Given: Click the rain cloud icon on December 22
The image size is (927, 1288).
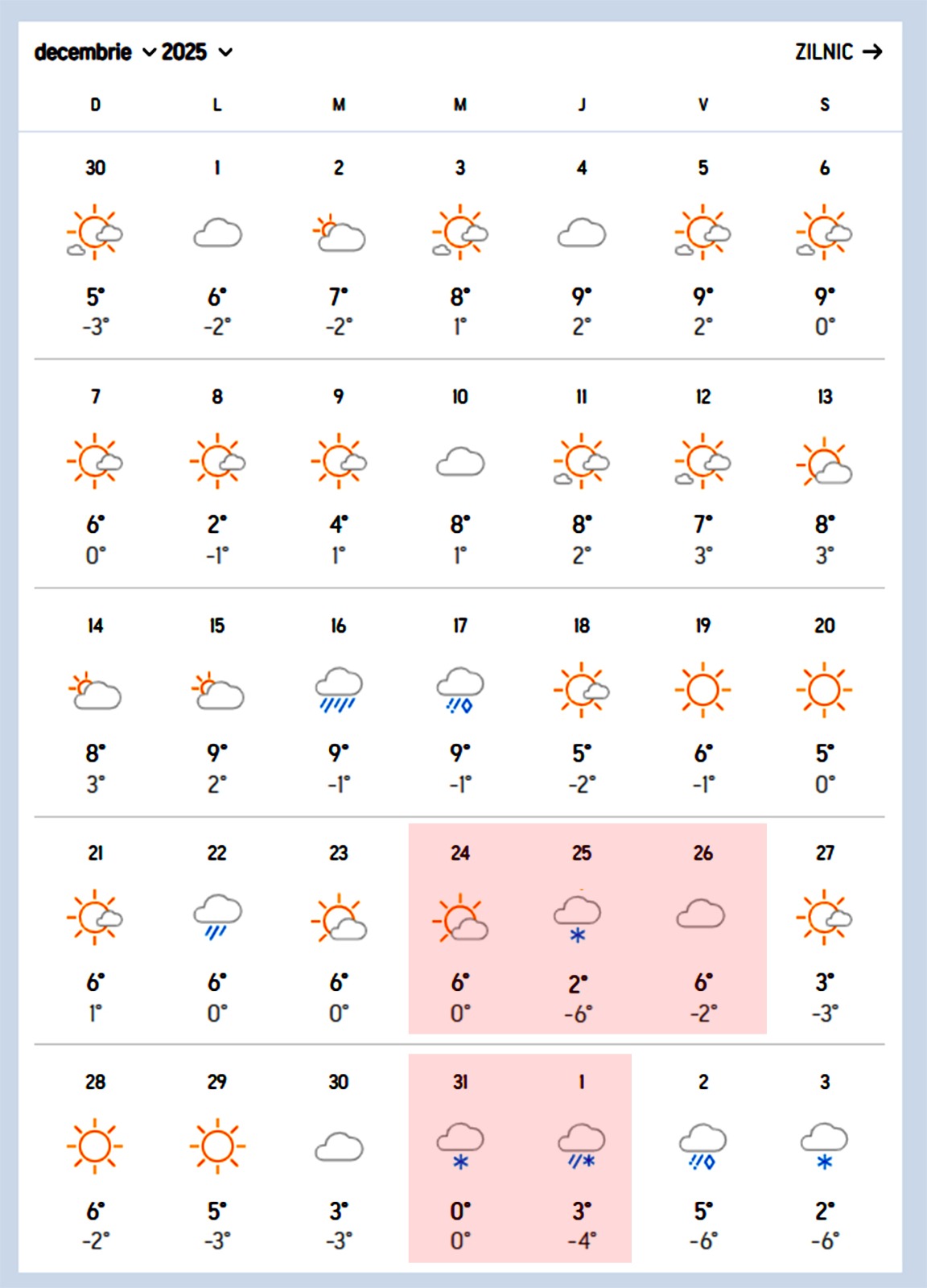Looking at the screenshot, I should (x=217, y=919).
